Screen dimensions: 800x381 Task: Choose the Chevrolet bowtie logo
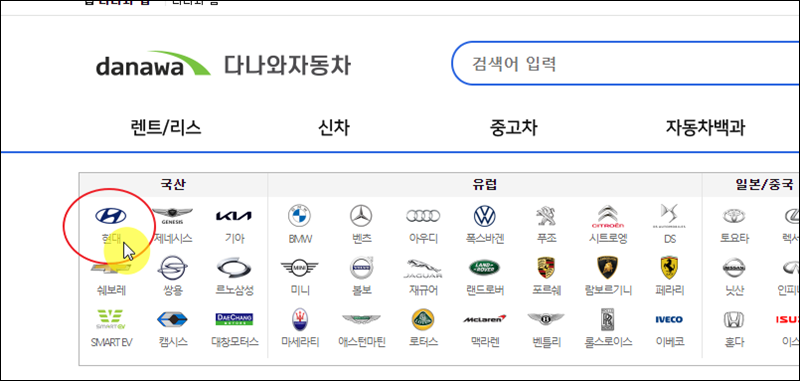pos(111,268)
